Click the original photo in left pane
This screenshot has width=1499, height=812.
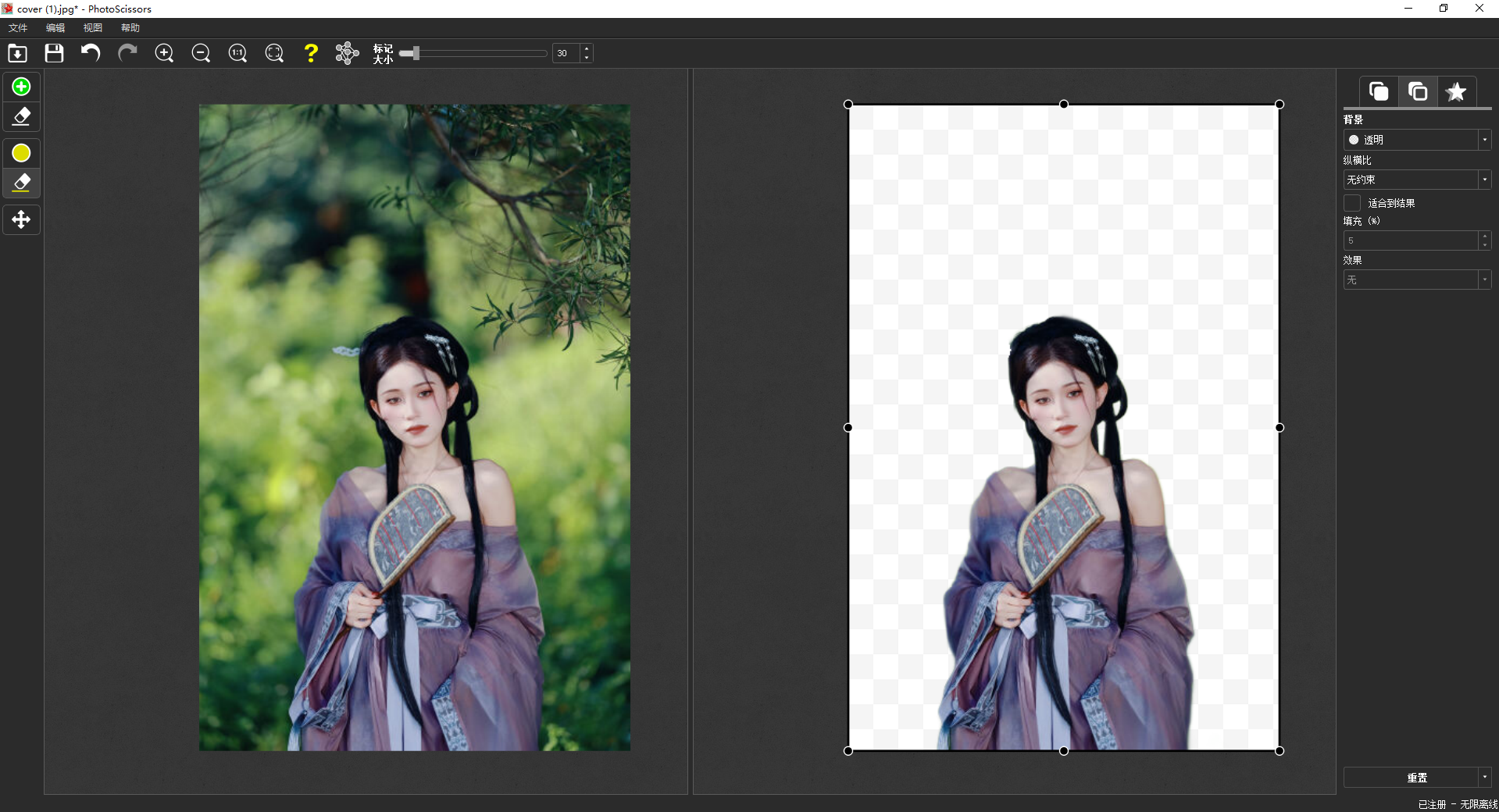pos(415,428)
